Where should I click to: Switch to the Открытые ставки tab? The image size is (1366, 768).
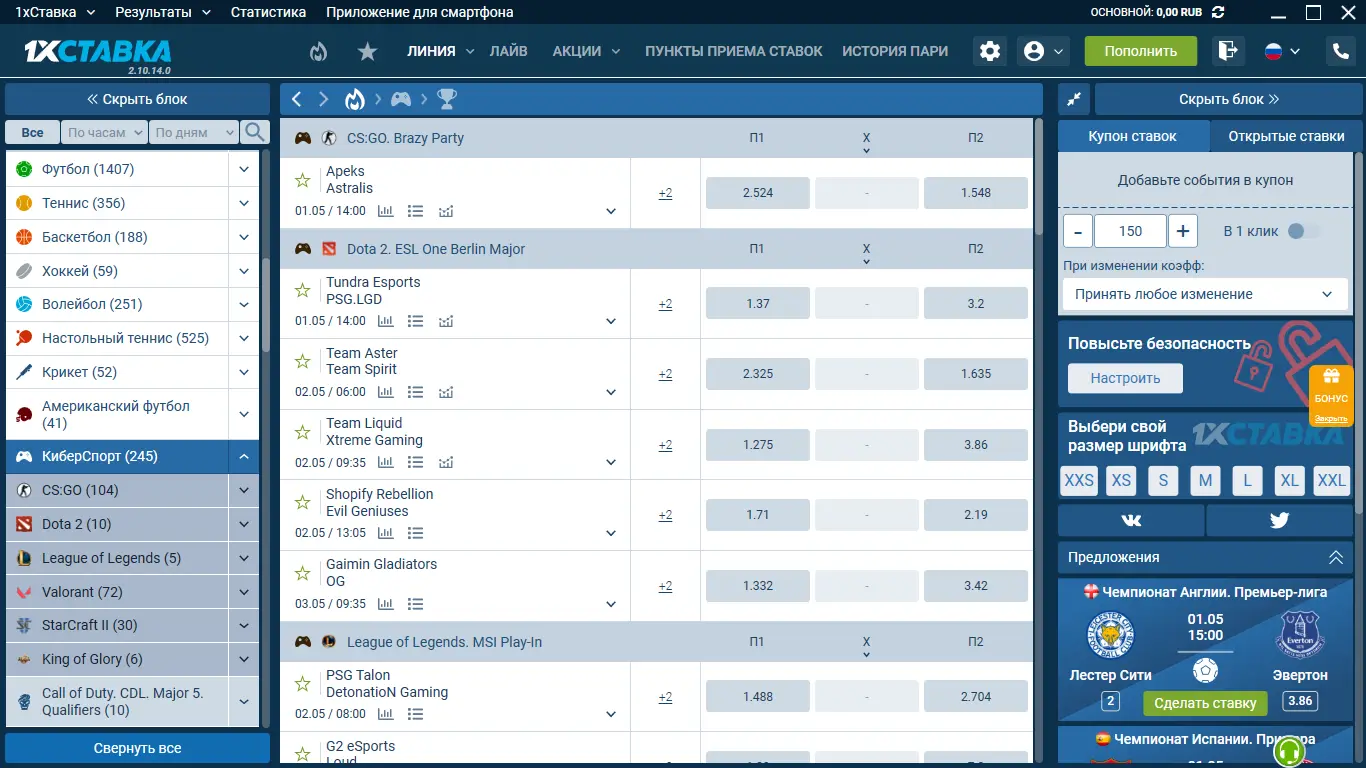tap(1286, 136)
